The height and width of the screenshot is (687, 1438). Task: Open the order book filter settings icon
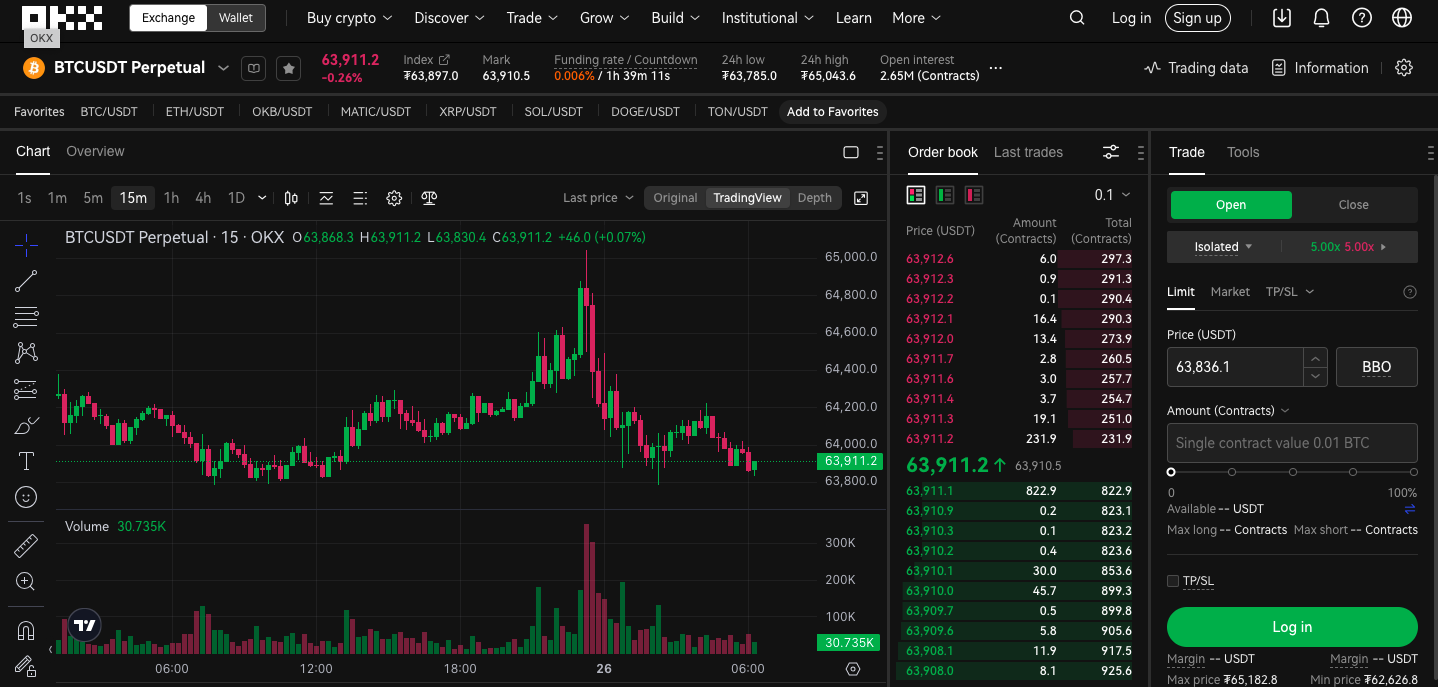click(x=1111, y=152)
